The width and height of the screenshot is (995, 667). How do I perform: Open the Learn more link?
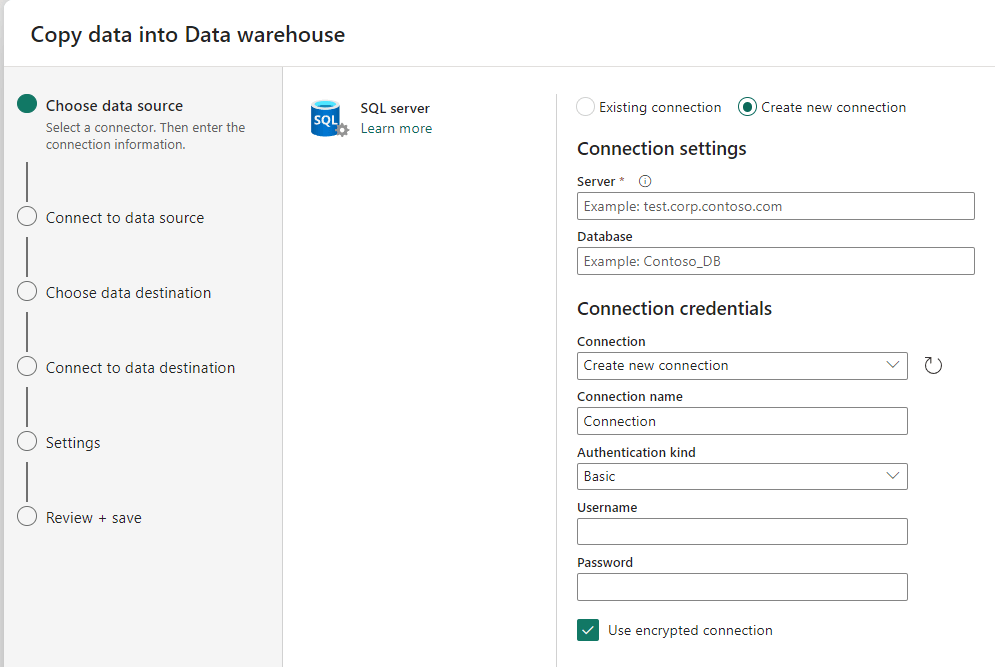pos(396,129)
